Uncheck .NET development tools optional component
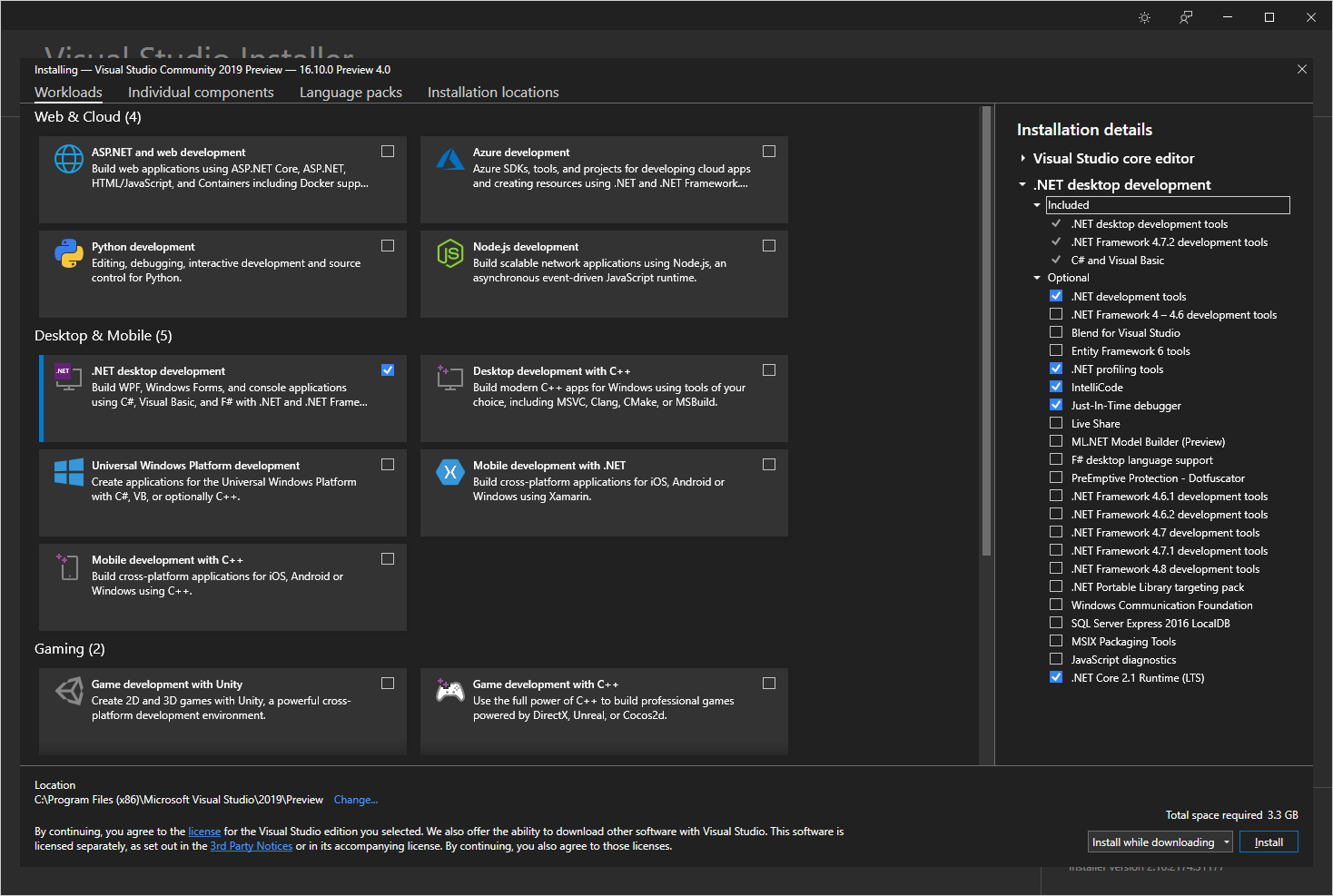 click(x=1056, y=296)
